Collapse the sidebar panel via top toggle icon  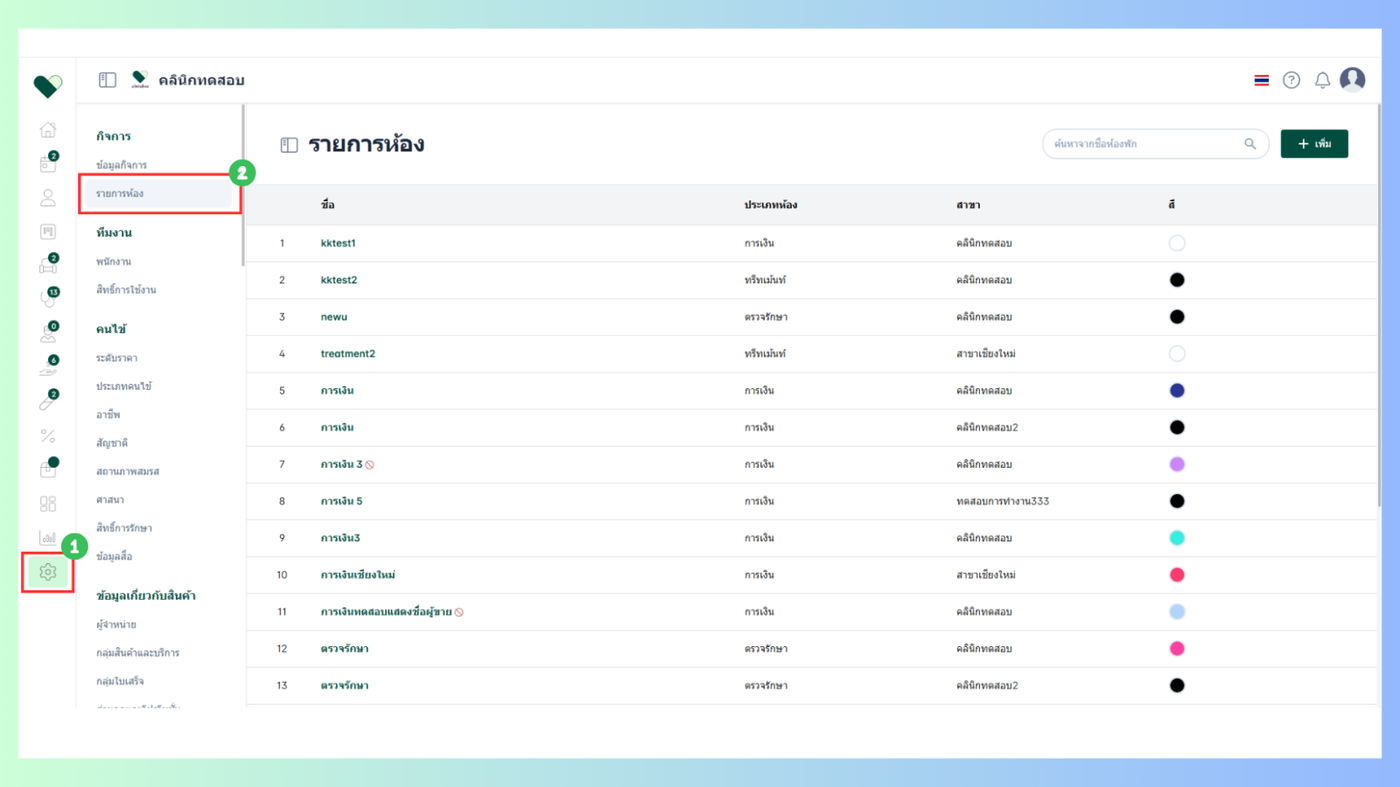coord(107,80)
